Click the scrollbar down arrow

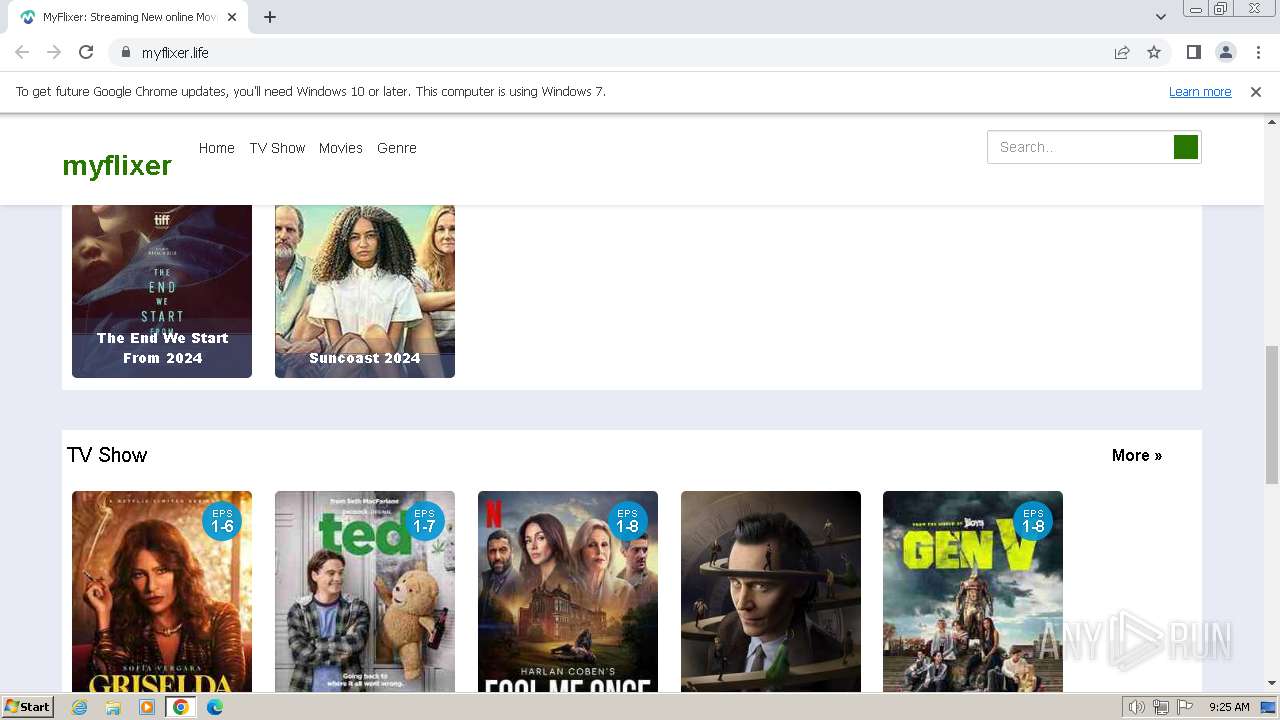click(x=1272, y=683)
